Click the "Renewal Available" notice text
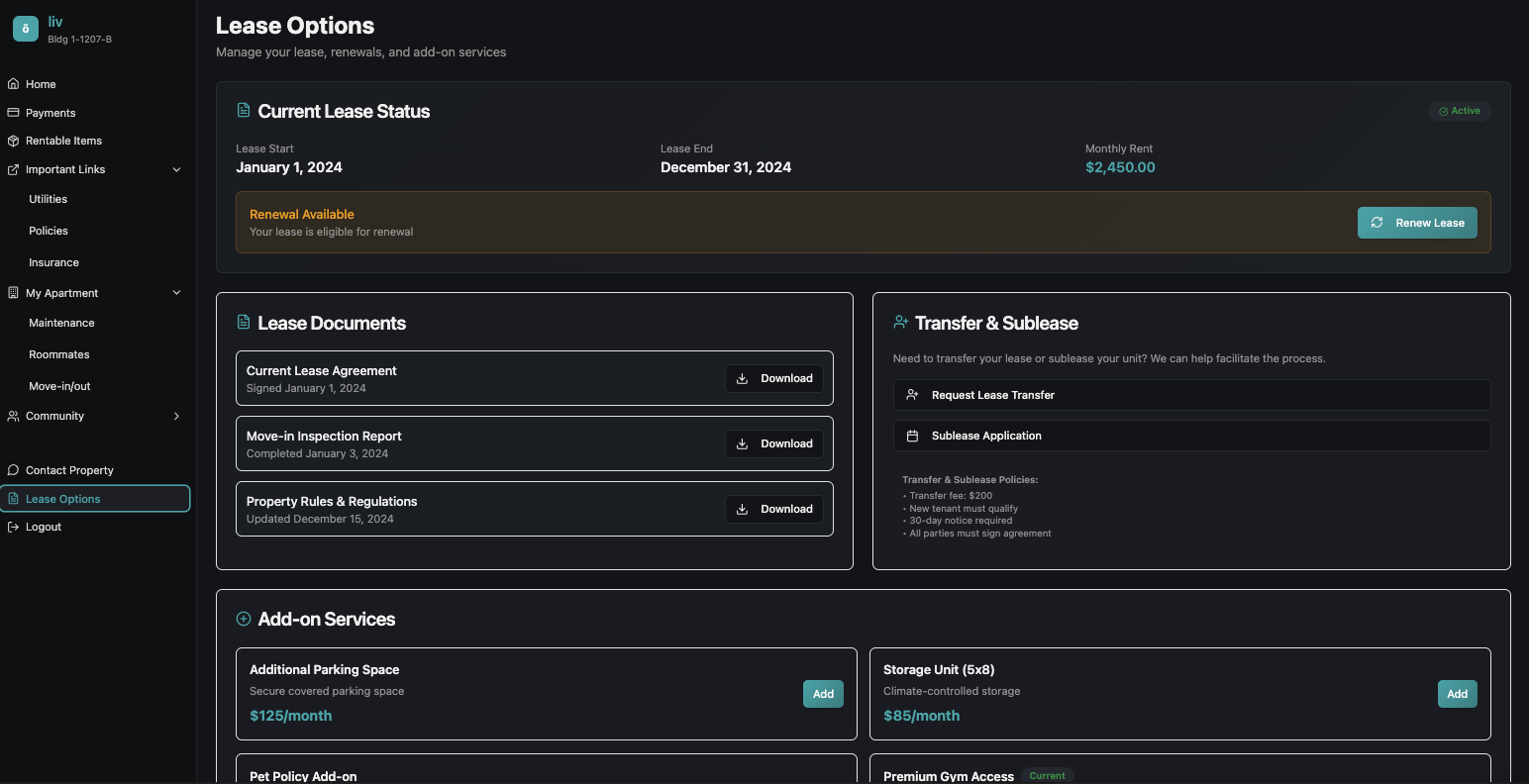Image resolution: width=1529 pixels, height=784 pixels. [302, 214]
